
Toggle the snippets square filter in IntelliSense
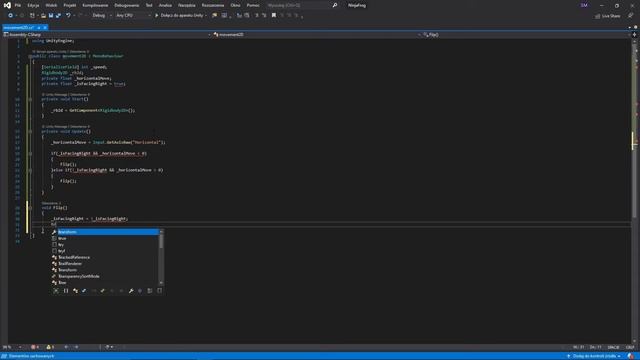point(159,291)
